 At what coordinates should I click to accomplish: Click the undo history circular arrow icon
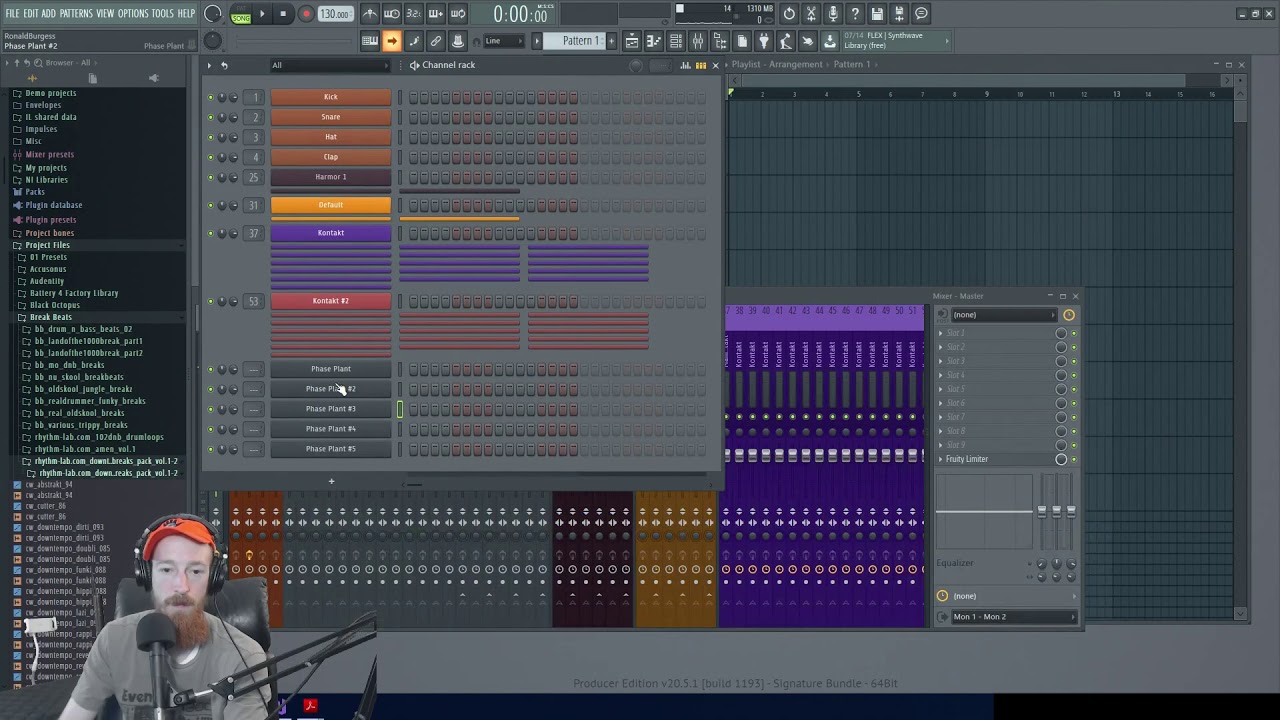pos(789,14)
